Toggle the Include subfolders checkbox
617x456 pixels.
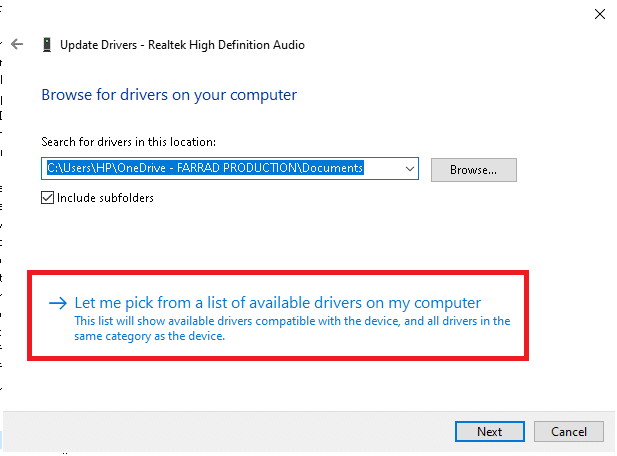48,198
